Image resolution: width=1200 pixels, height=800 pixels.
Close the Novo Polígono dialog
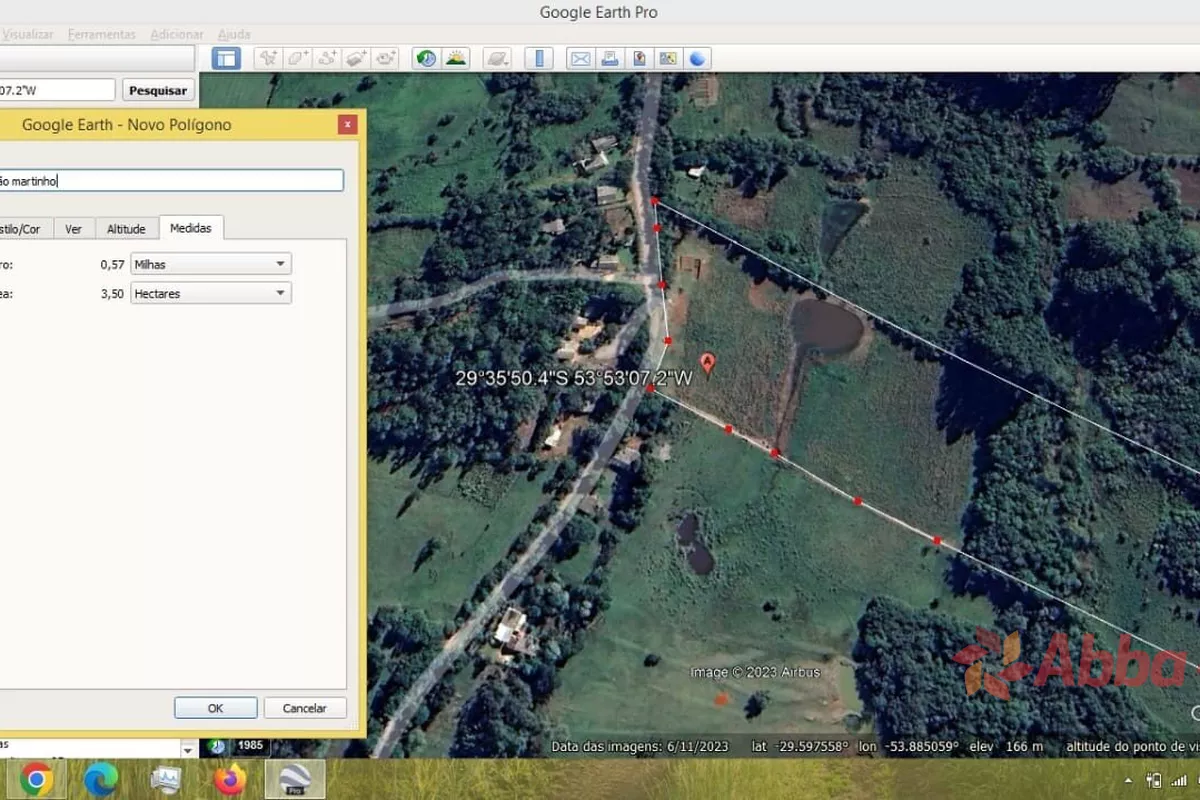click(347, 125)
